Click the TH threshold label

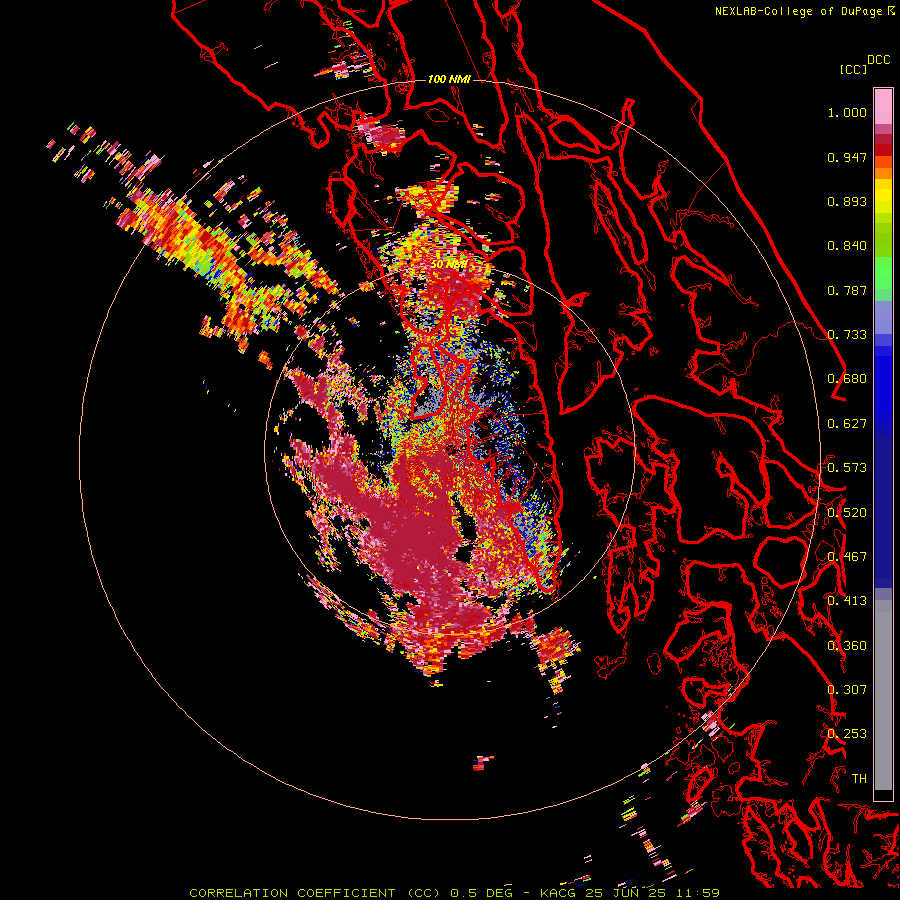point(859,779)
